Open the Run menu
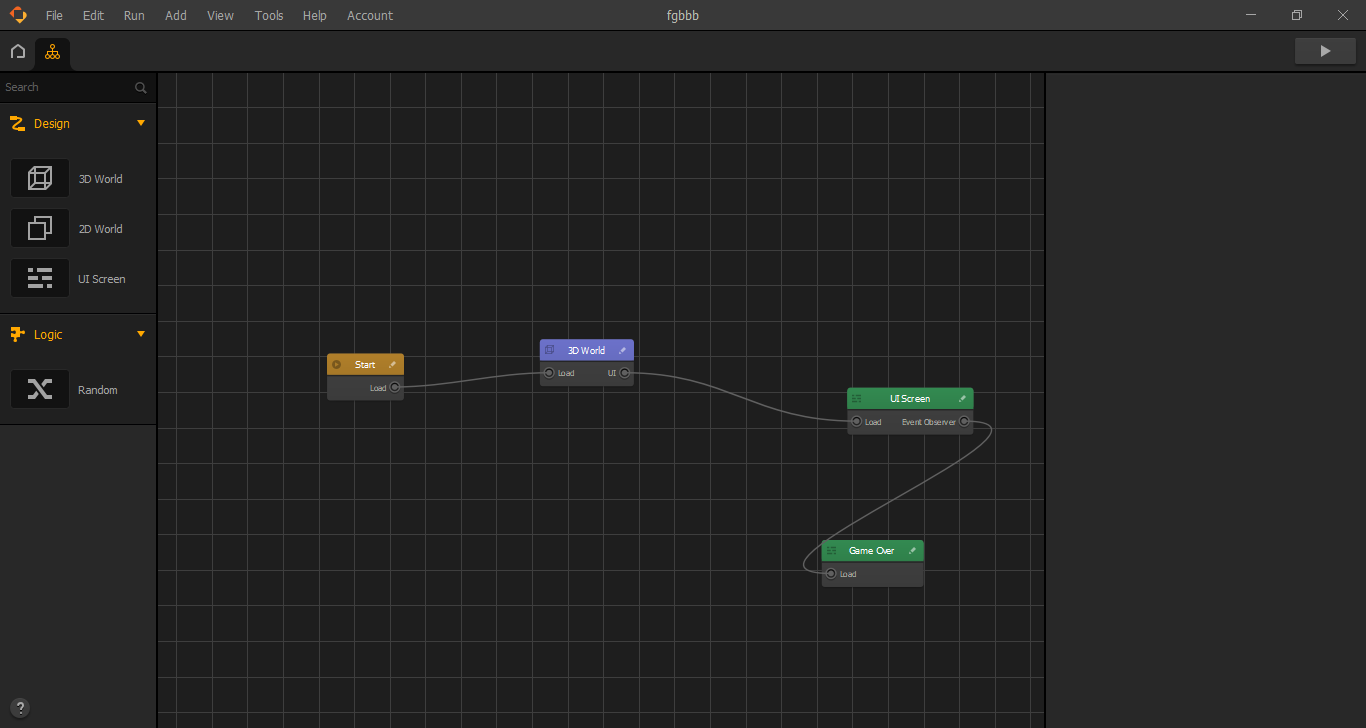The height and width of the screenshot is (728, 1366). (x=134, y=15)
